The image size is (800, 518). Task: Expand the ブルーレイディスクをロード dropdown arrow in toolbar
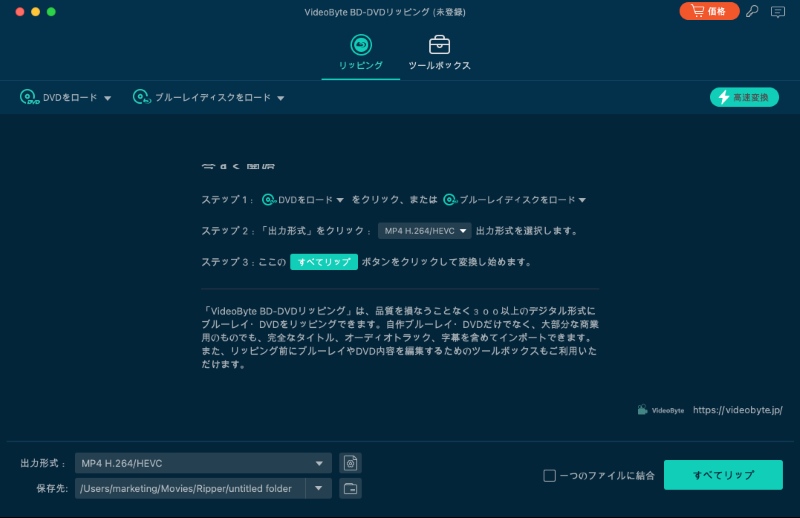point(281,98)
